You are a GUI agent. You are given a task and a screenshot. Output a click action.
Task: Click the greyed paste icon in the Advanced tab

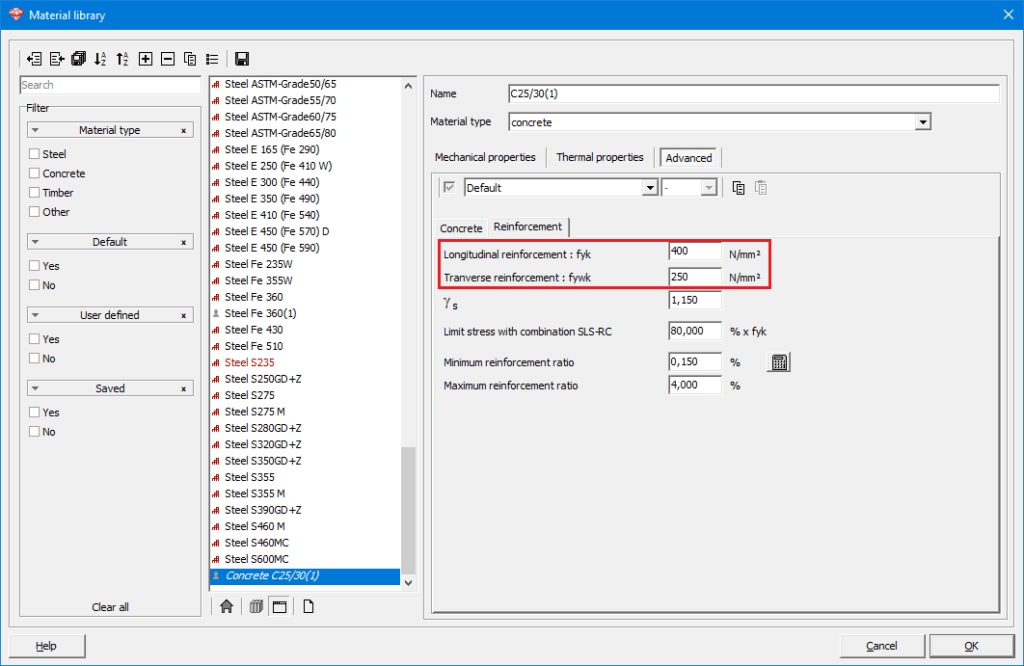761,188
